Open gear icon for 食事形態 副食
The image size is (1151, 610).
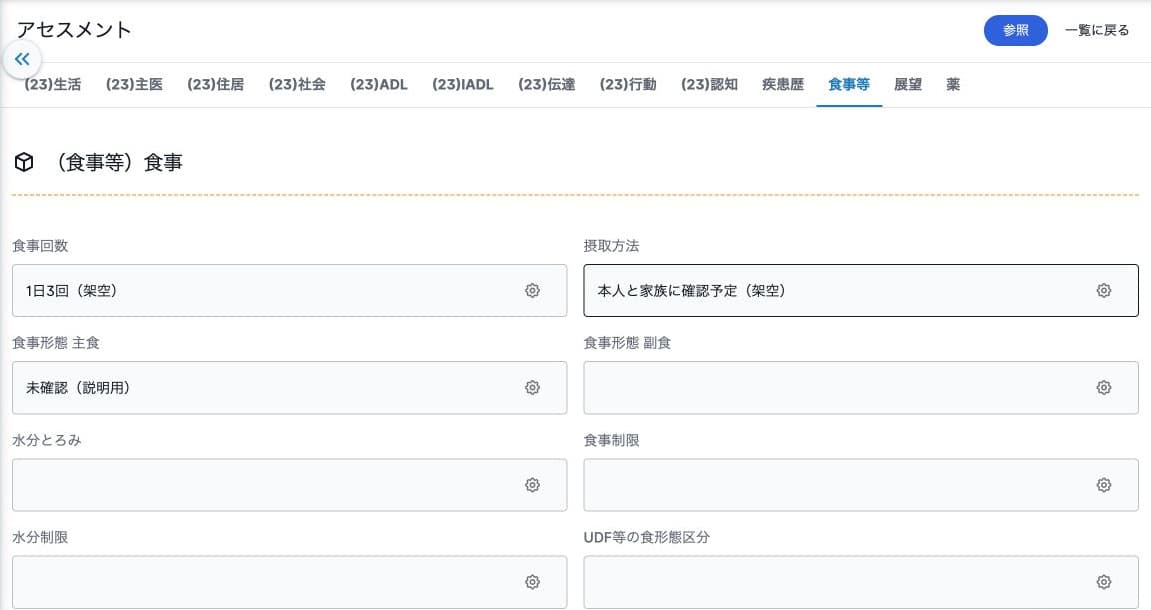coord(1103,388)
